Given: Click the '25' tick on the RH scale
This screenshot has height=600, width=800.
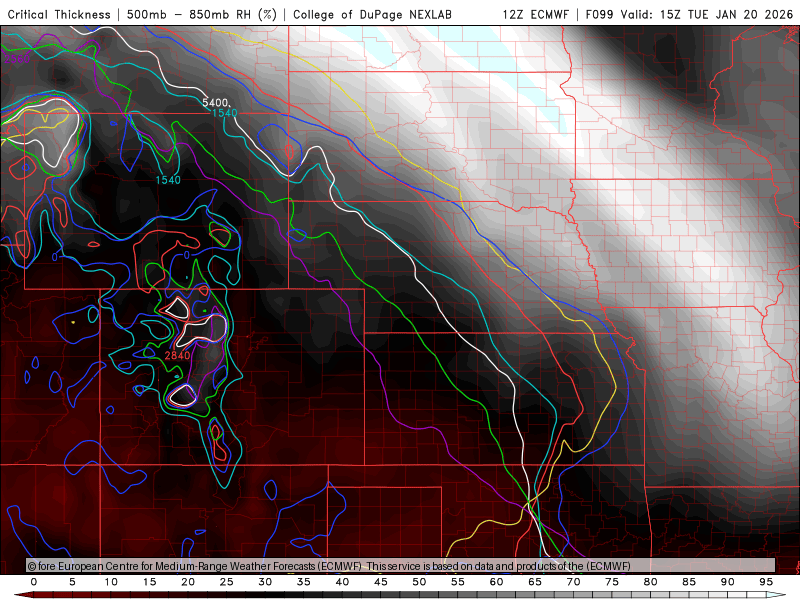Looking at the screenshot, I should (x=227, y=582).
